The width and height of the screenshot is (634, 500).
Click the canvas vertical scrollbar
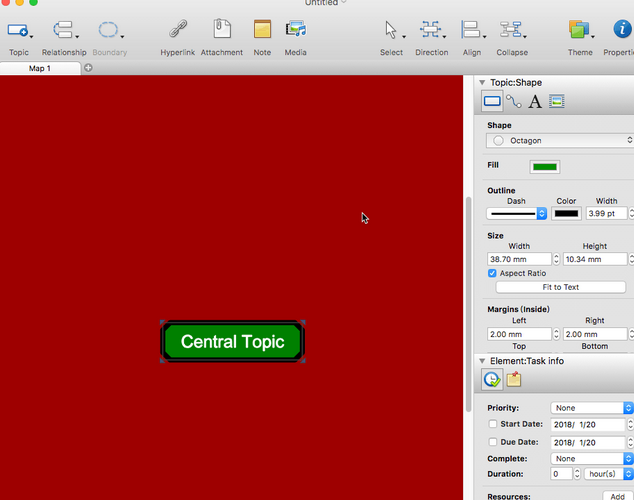coord(468,304)
